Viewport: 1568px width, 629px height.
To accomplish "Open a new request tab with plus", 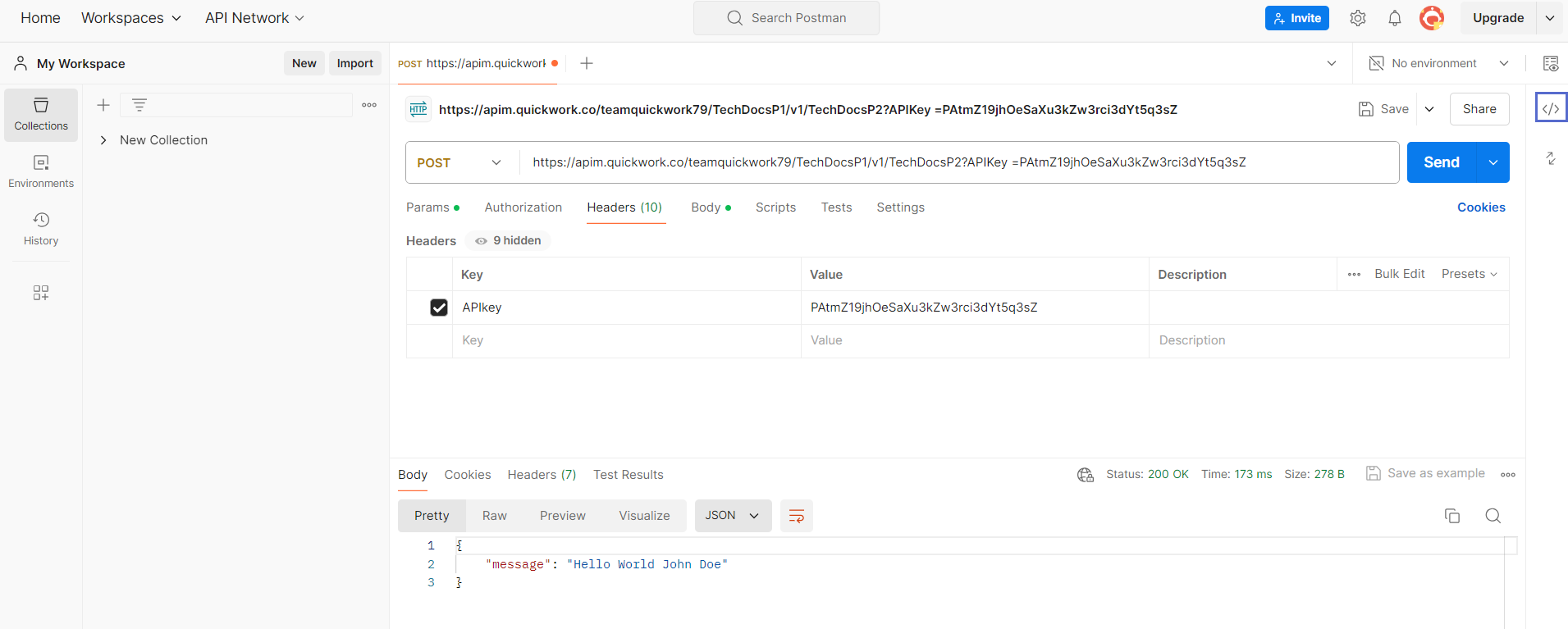I will coord(587,63).
